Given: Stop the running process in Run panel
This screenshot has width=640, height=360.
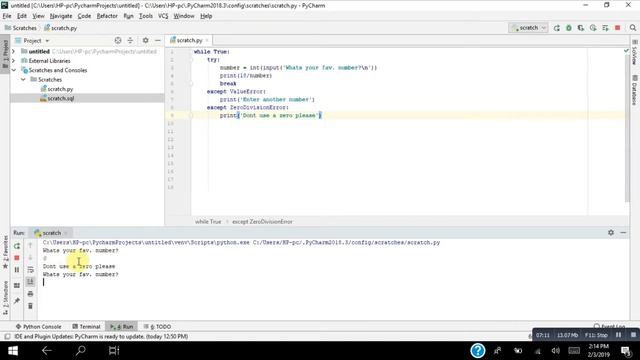Looking at the screenshot, I should click(17, 258).
